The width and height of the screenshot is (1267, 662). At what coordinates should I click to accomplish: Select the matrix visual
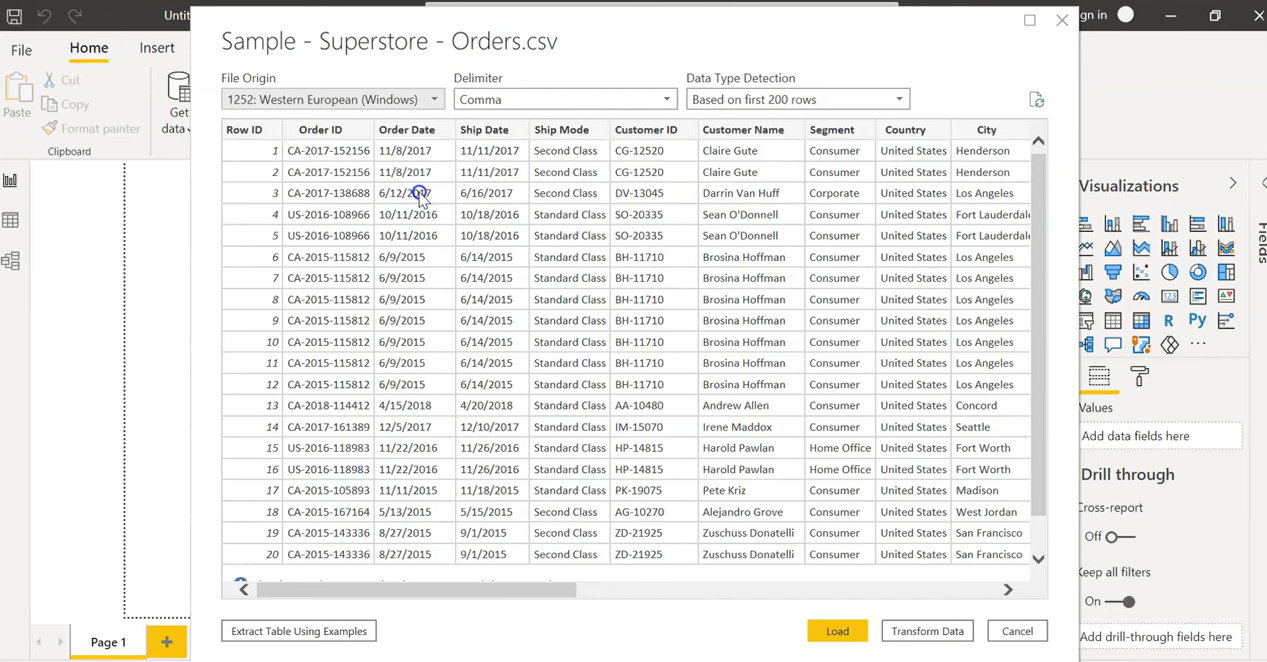(x=1141, y=321)
